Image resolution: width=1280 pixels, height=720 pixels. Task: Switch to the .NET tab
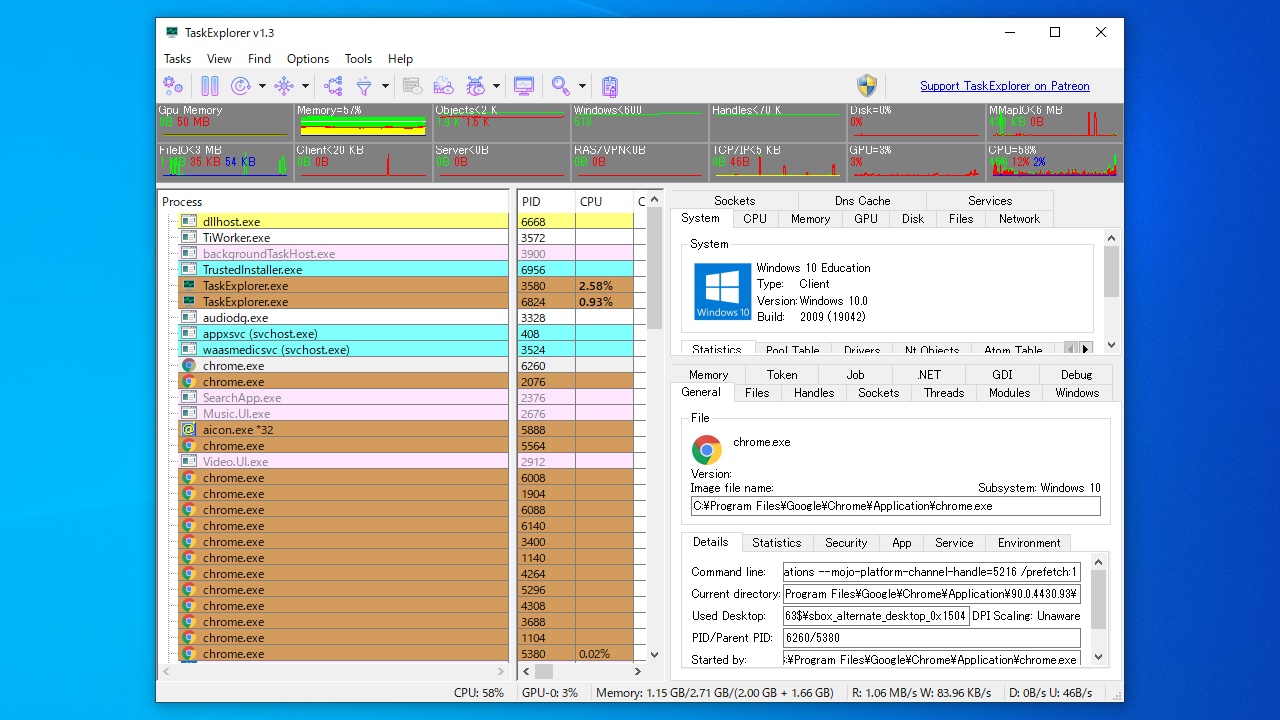(x=929, y=375)
